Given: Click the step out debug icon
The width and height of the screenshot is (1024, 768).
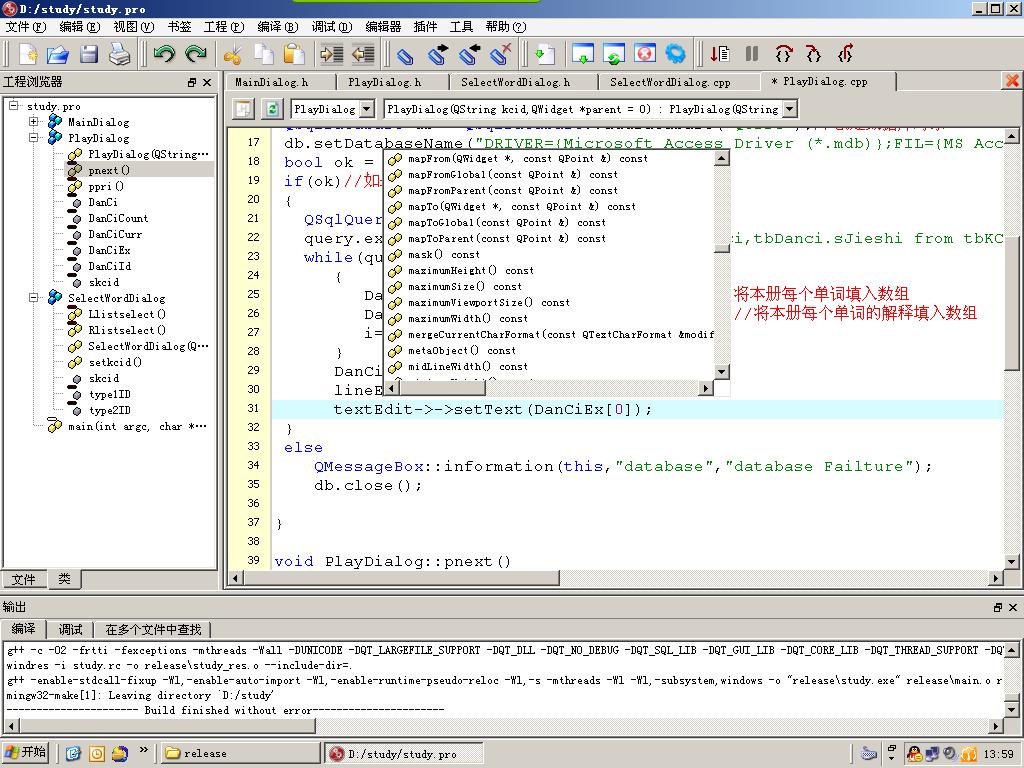Looking at the screenshot, I should [x=846, y=54].
